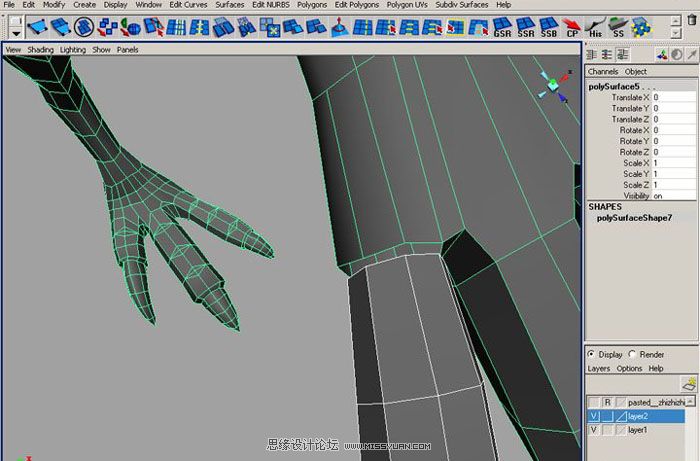This screenshot has height=461, width=700.
Task: Click the CP shelf button
Action: 573,26
